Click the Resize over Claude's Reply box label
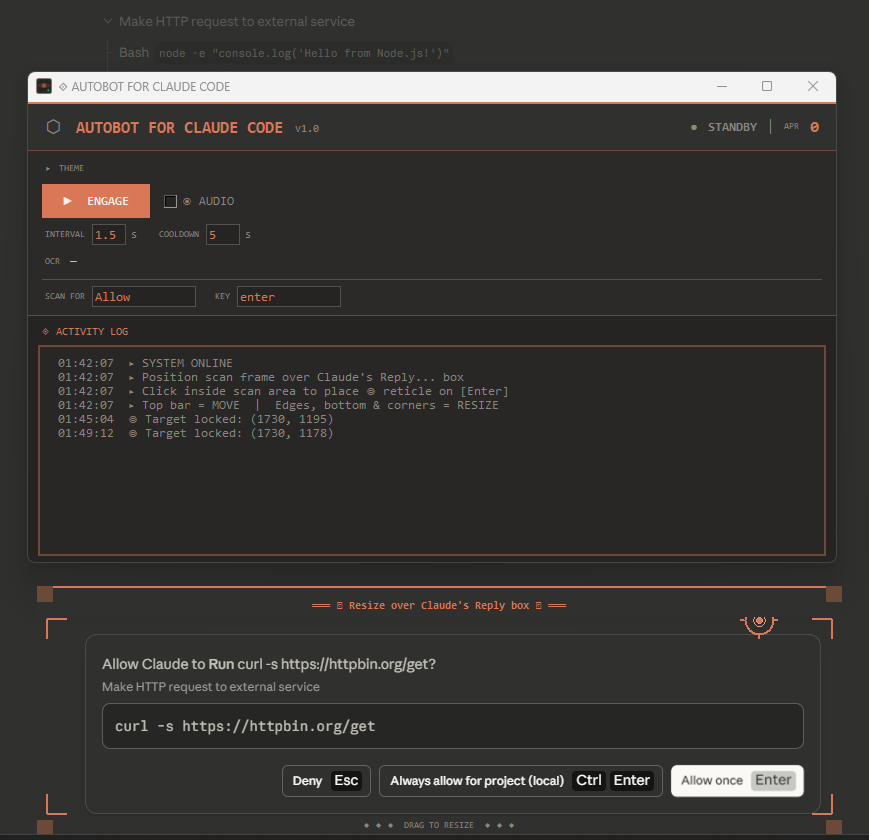This screenshot has width=869, height=840. (x=439, y=605)
